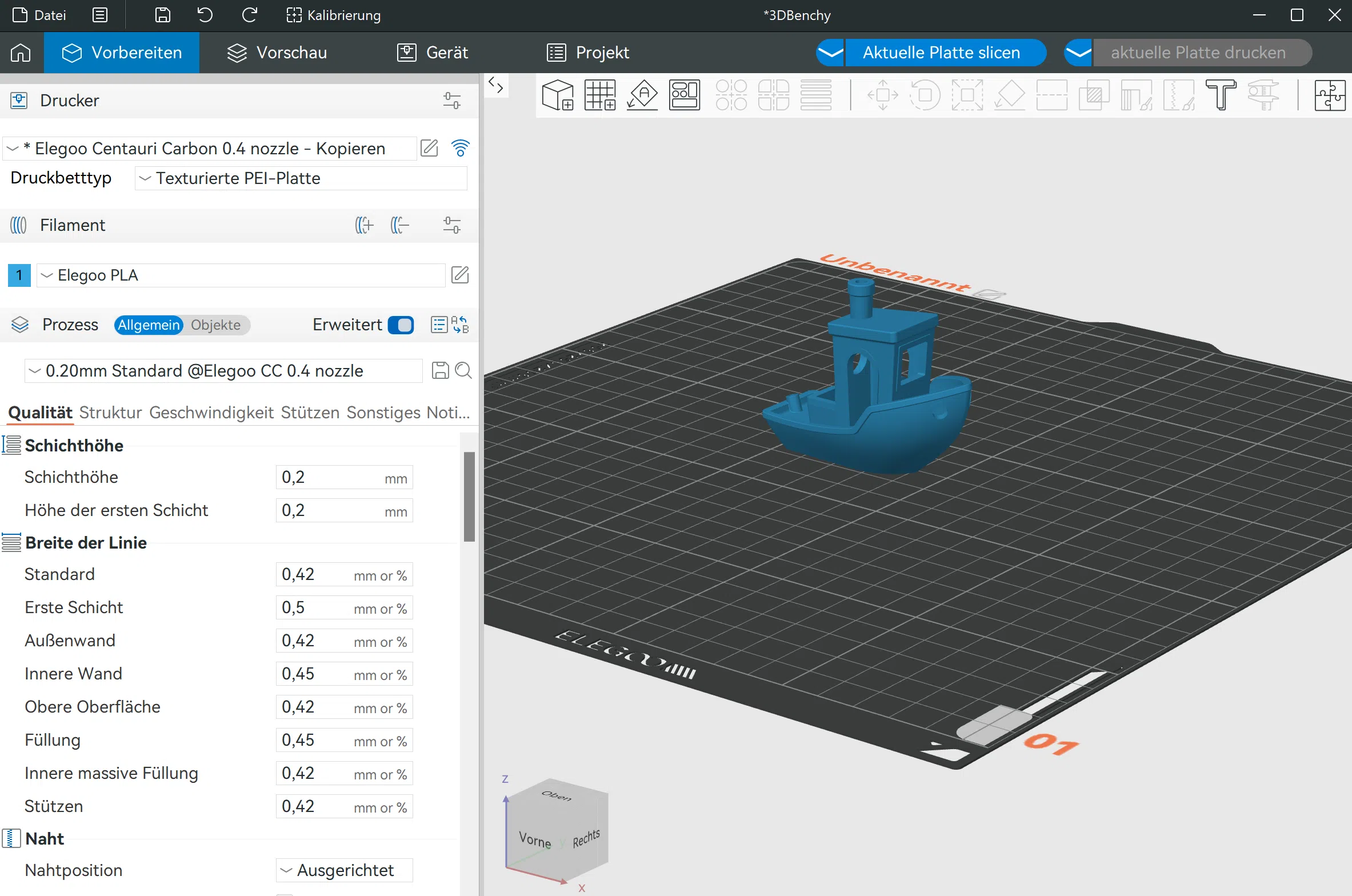
Task: Open the printer preset dropdown
Action: (x=209, y=149)
